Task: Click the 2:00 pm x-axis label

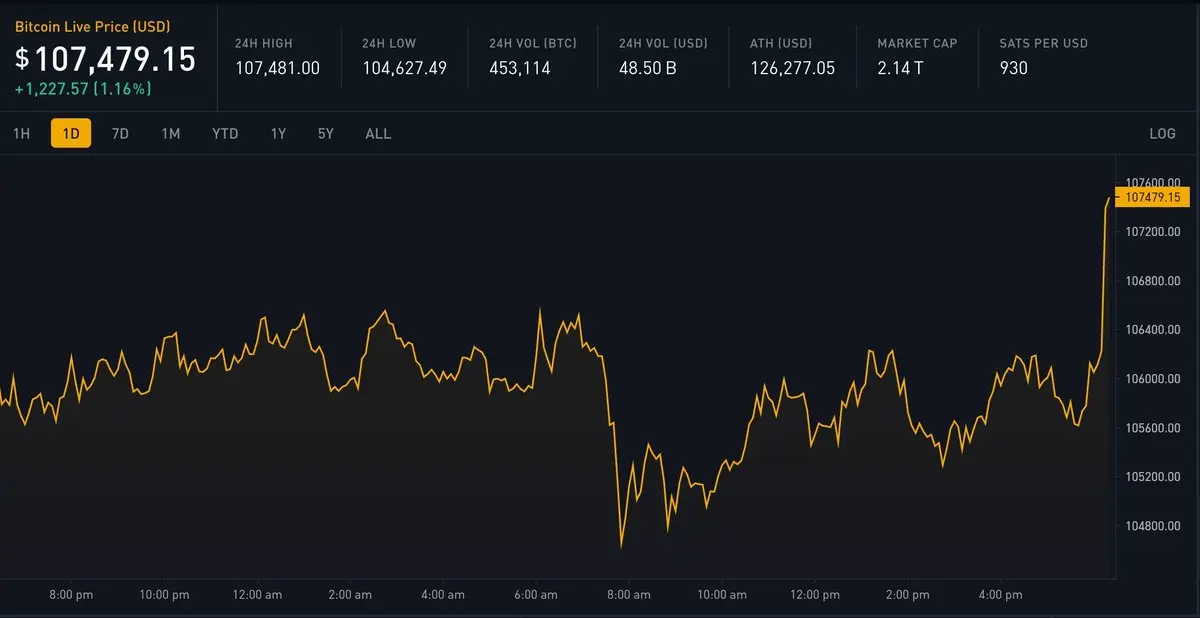Action: click(x=908, y=594)
